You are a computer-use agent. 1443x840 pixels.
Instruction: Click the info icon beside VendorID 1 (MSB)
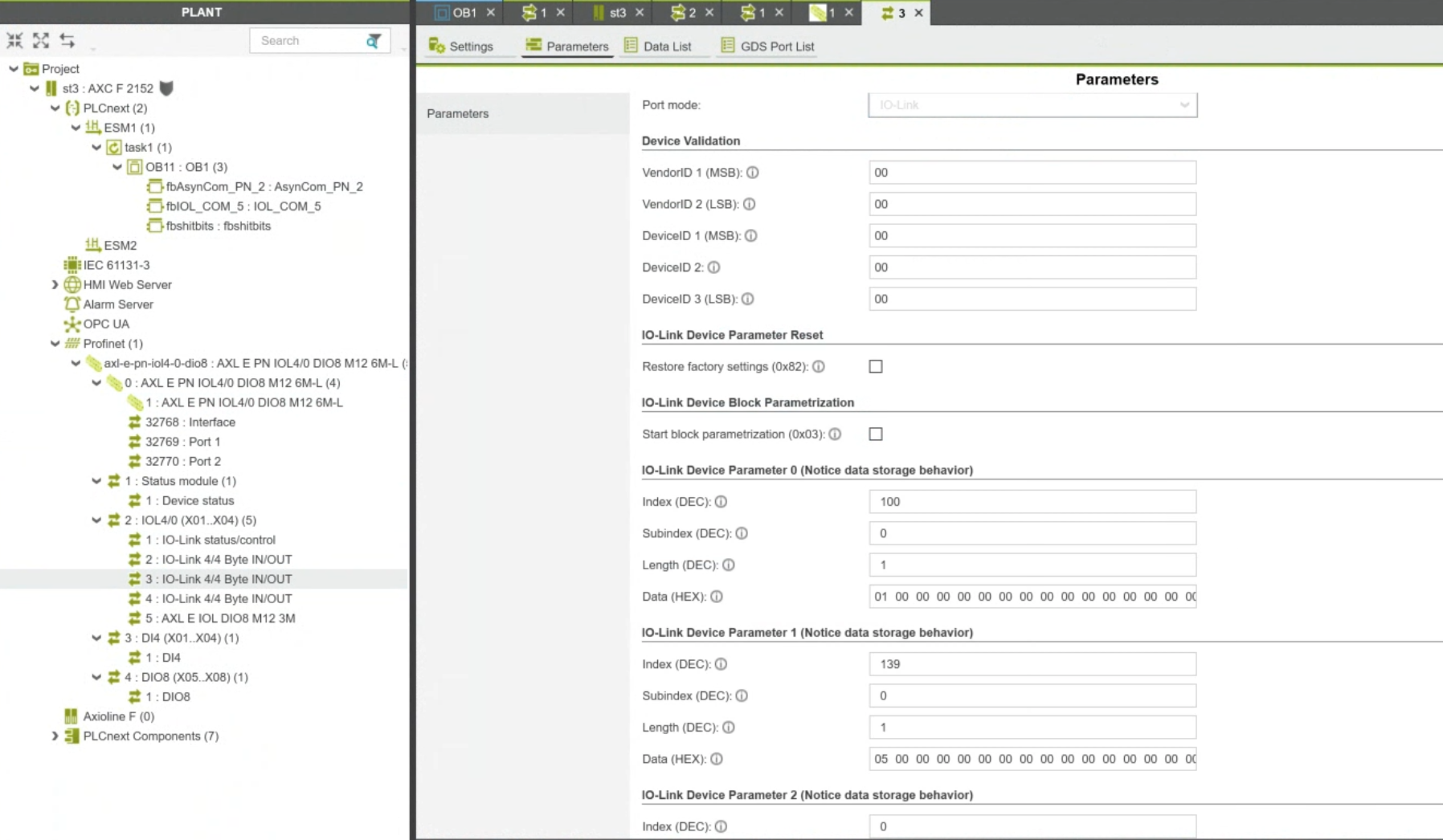click(x=753, y=173)
